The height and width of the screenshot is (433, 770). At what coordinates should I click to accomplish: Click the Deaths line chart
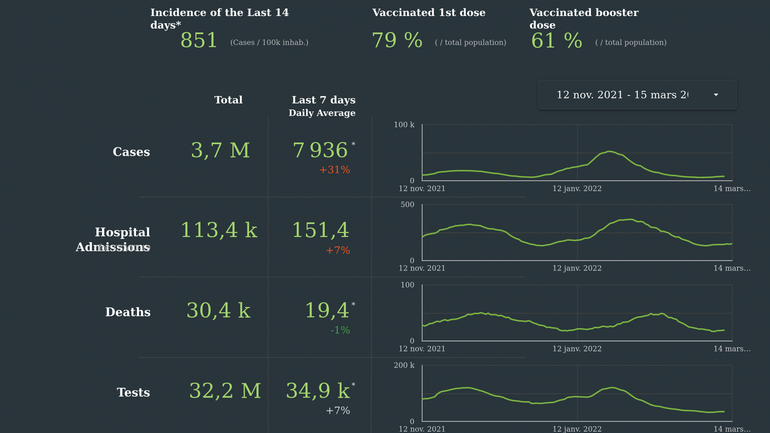click(x=577, y=312)
